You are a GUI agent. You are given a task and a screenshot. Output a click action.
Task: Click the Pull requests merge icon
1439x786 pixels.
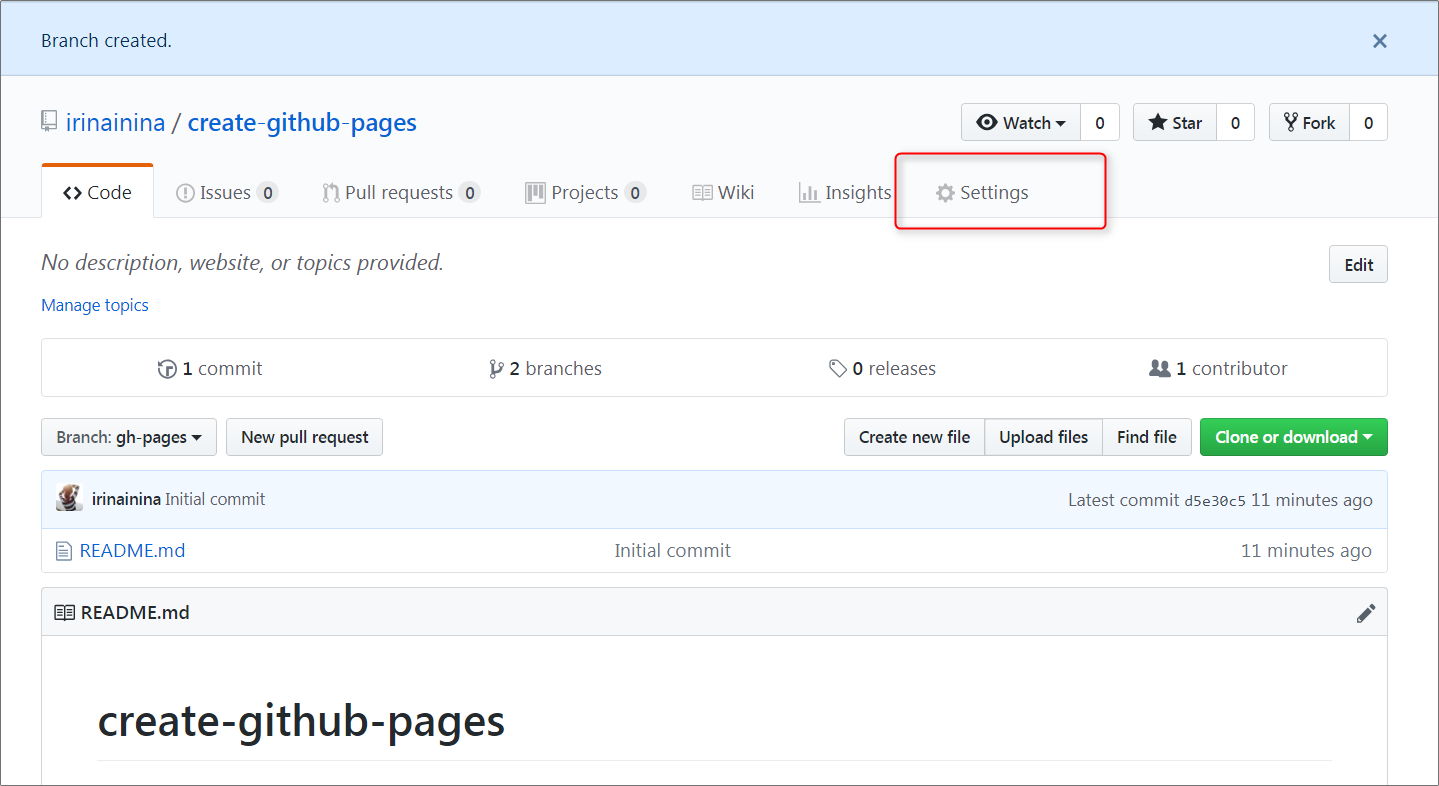click(x=331, y=193)
